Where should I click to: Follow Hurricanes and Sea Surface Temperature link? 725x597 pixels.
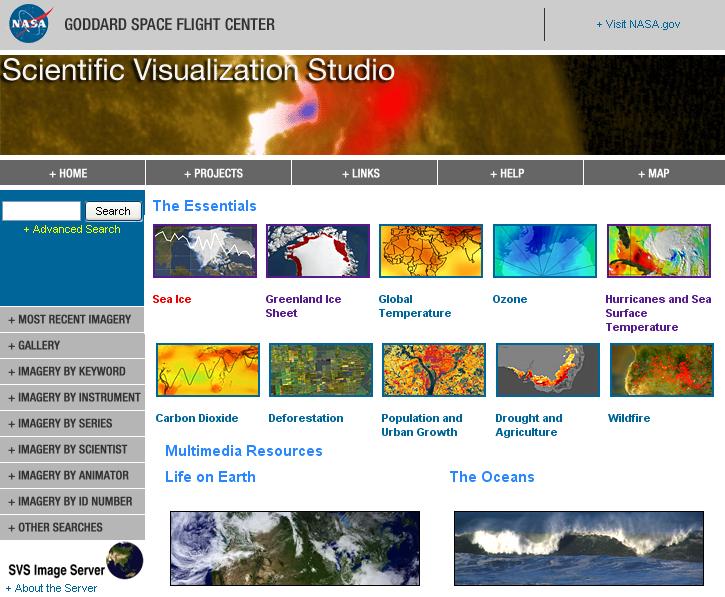pos(658,313)
